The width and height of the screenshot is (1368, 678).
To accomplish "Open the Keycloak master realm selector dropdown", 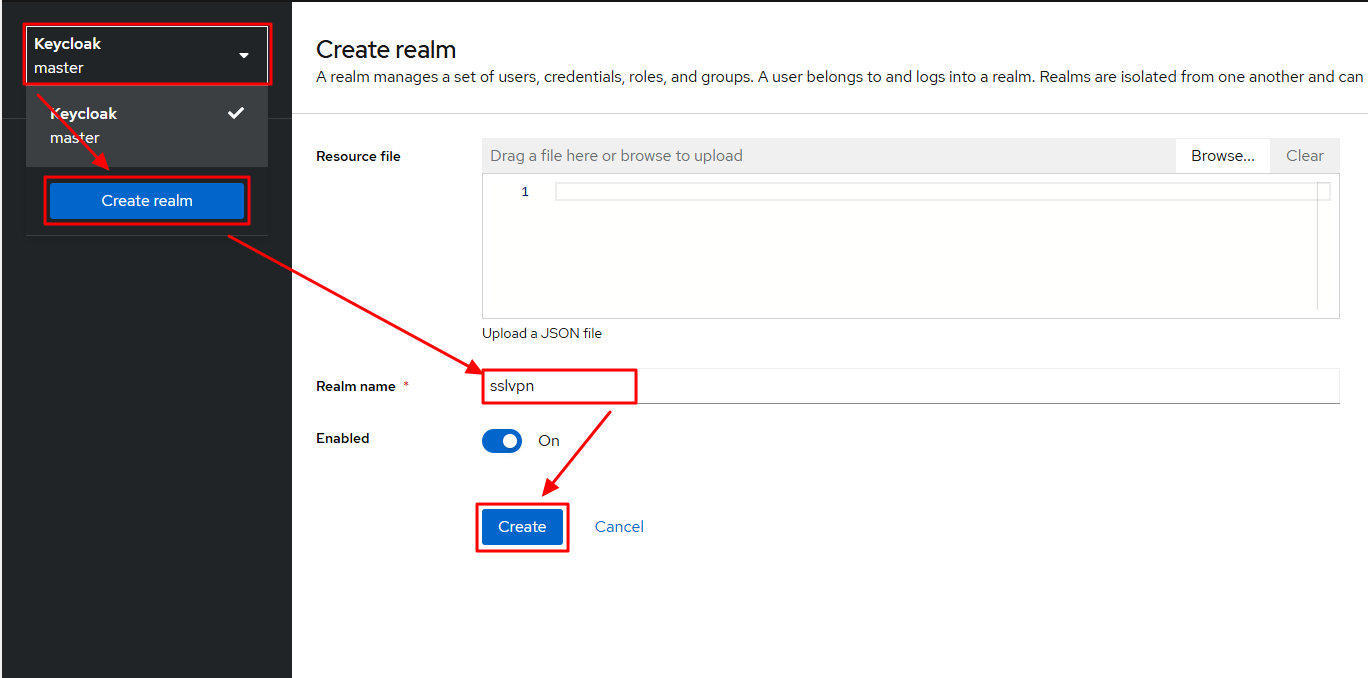I will click(146, 56).
